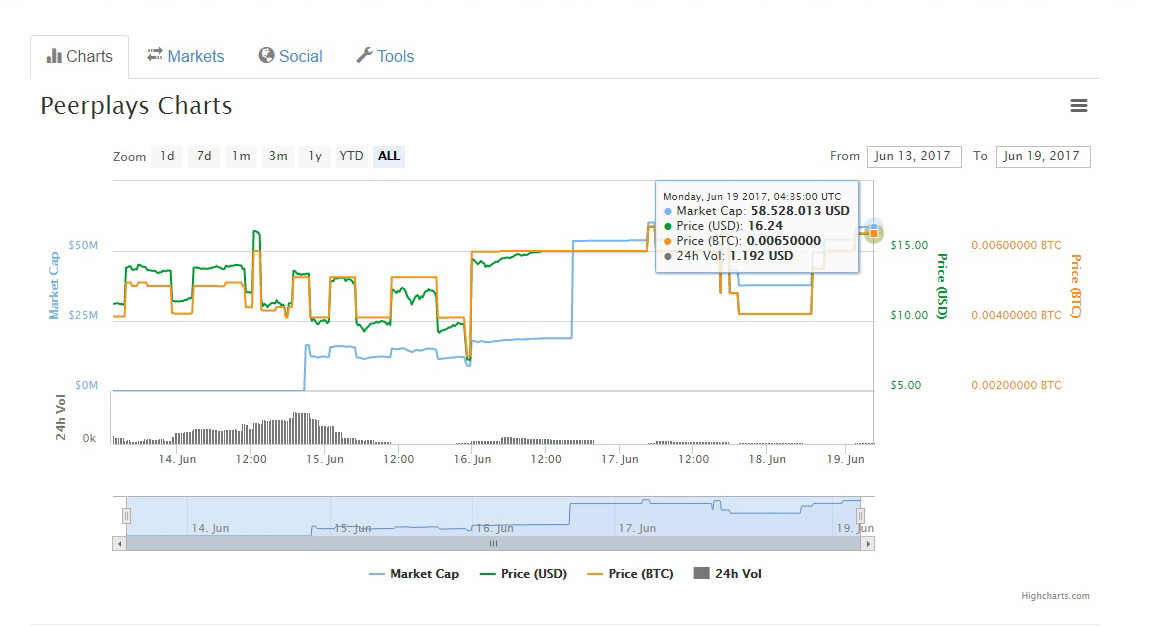The image size is (1159, 627).
Task: Click the 14. Jun date axis label
Action: coord(177,459)
